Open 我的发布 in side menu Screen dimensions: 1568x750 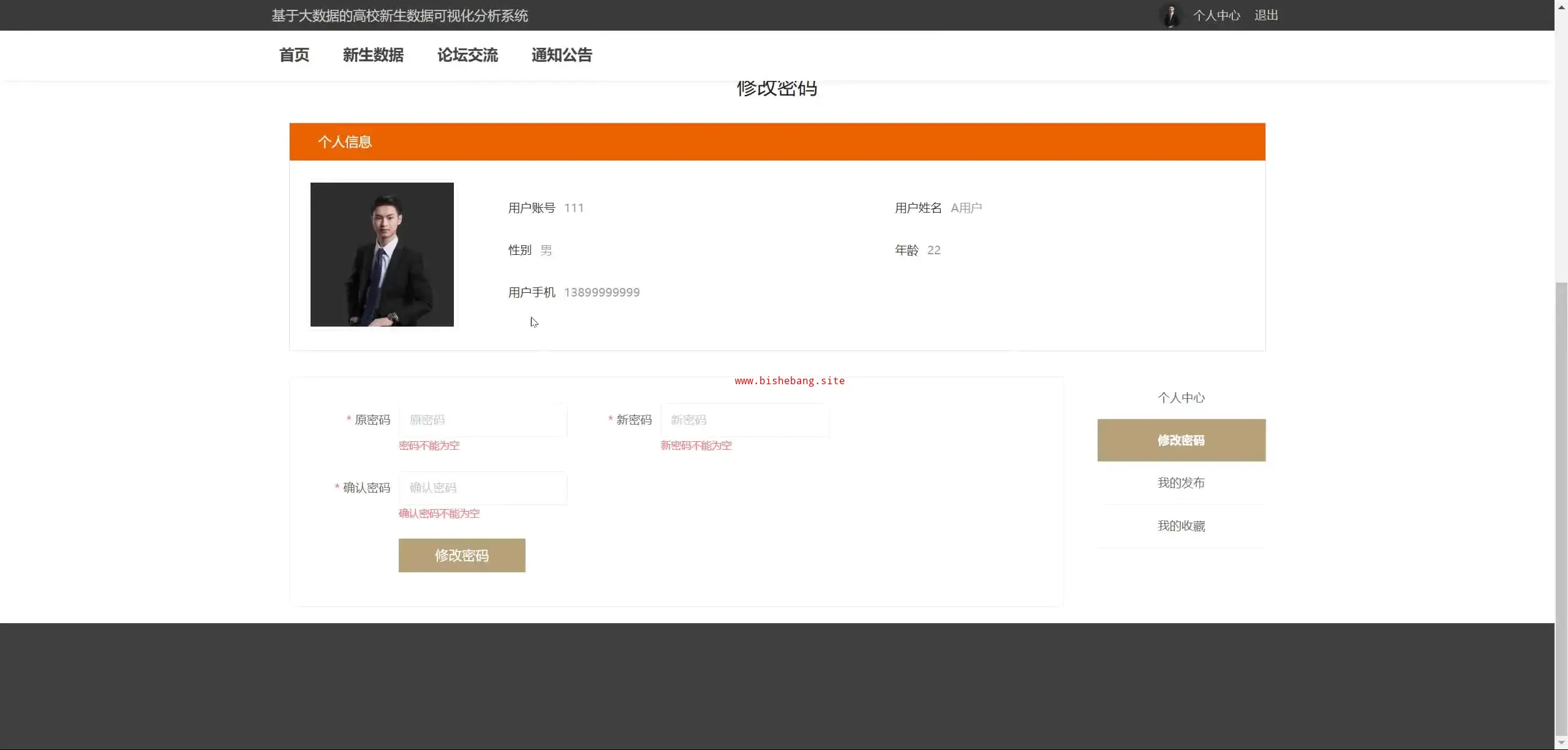coord(1181,483)
